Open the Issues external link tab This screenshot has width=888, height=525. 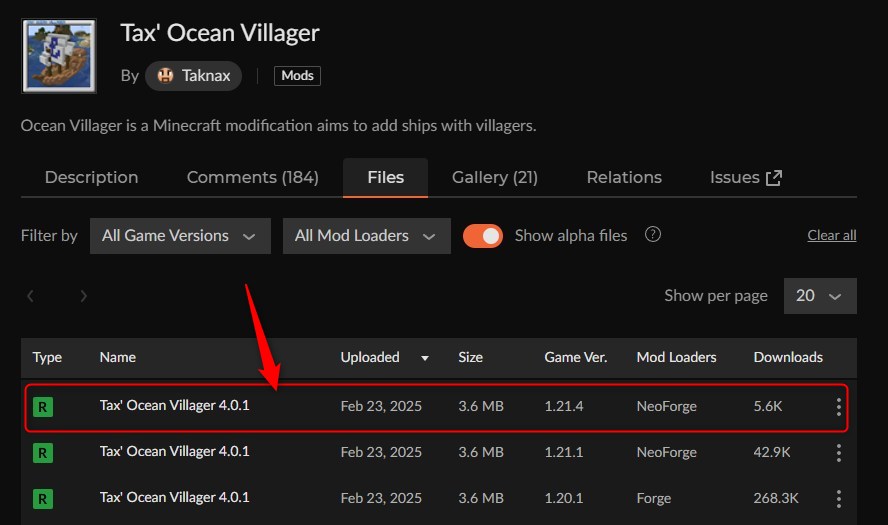coord(746,177)
